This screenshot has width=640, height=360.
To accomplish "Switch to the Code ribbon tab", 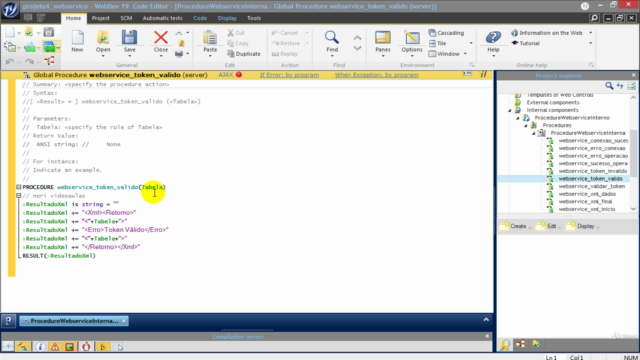I will click(x=200, y=18).
